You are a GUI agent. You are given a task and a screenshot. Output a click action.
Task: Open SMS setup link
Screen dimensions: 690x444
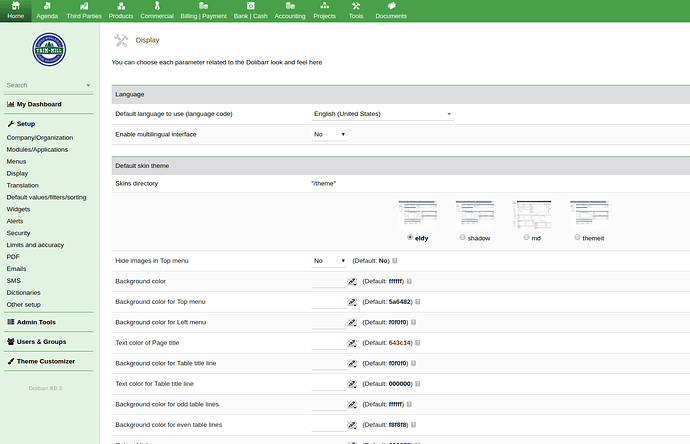point(14,280)
